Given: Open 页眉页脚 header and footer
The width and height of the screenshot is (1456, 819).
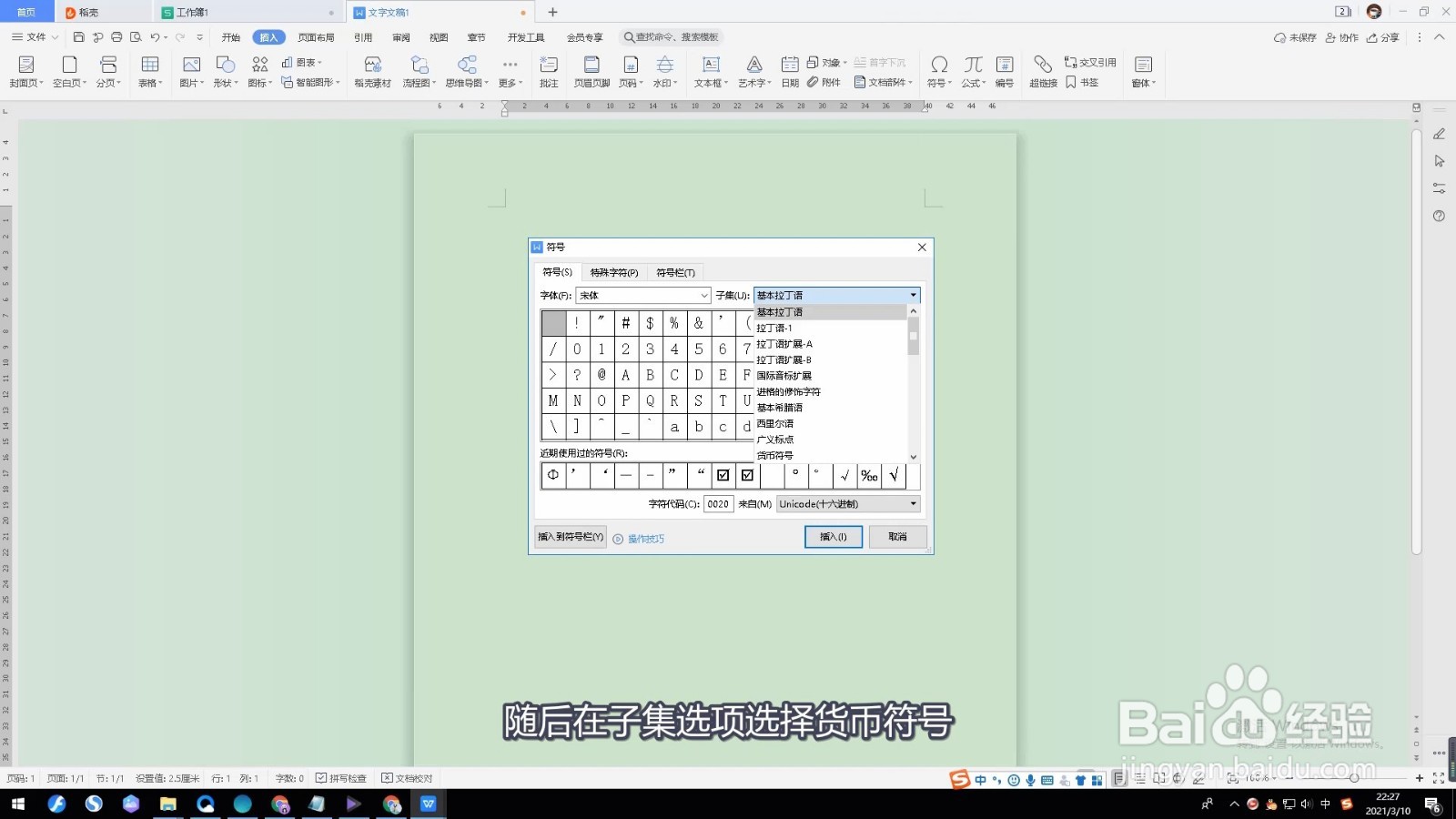Looking at the screenshot, I should [591, 71].
